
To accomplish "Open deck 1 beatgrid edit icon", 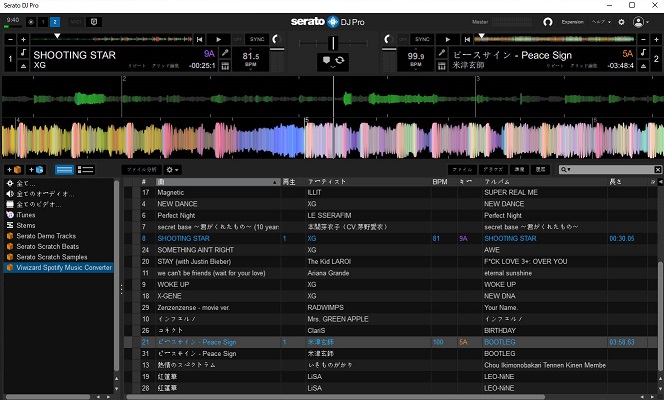I will coord(225,66).
